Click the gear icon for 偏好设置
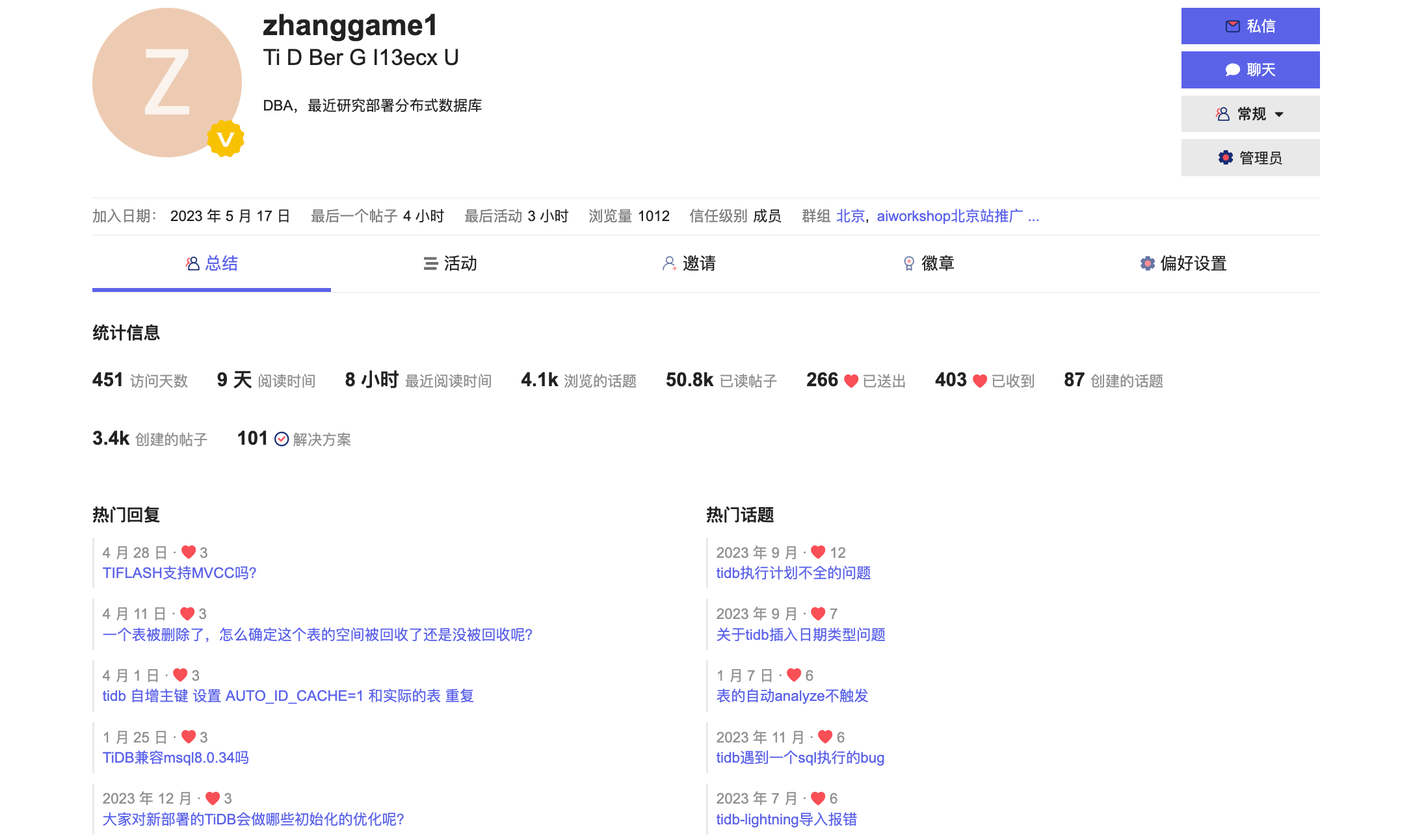Viewport: 1411px width, 840px height. pos(1147,263)
